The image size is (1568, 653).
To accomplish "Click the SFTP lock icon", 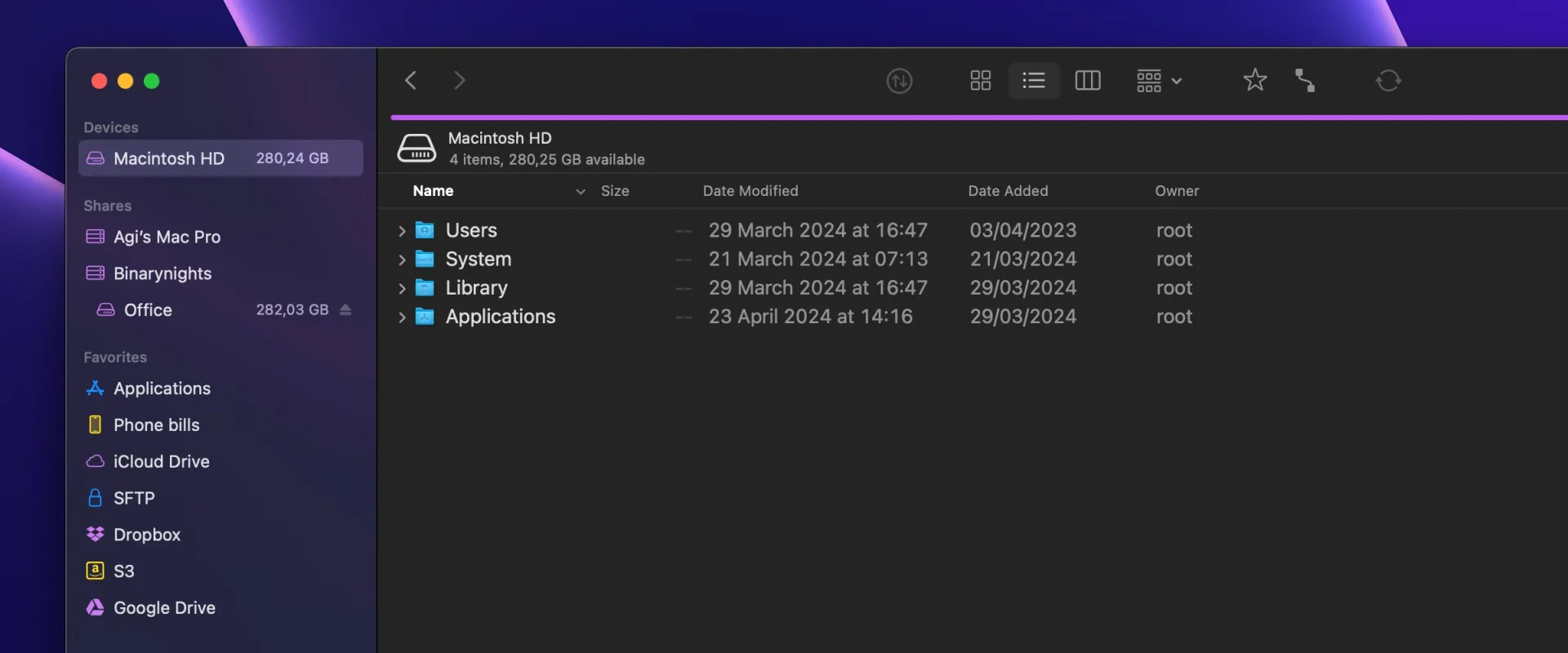I will pyautogui.click(x=96, y=497).
